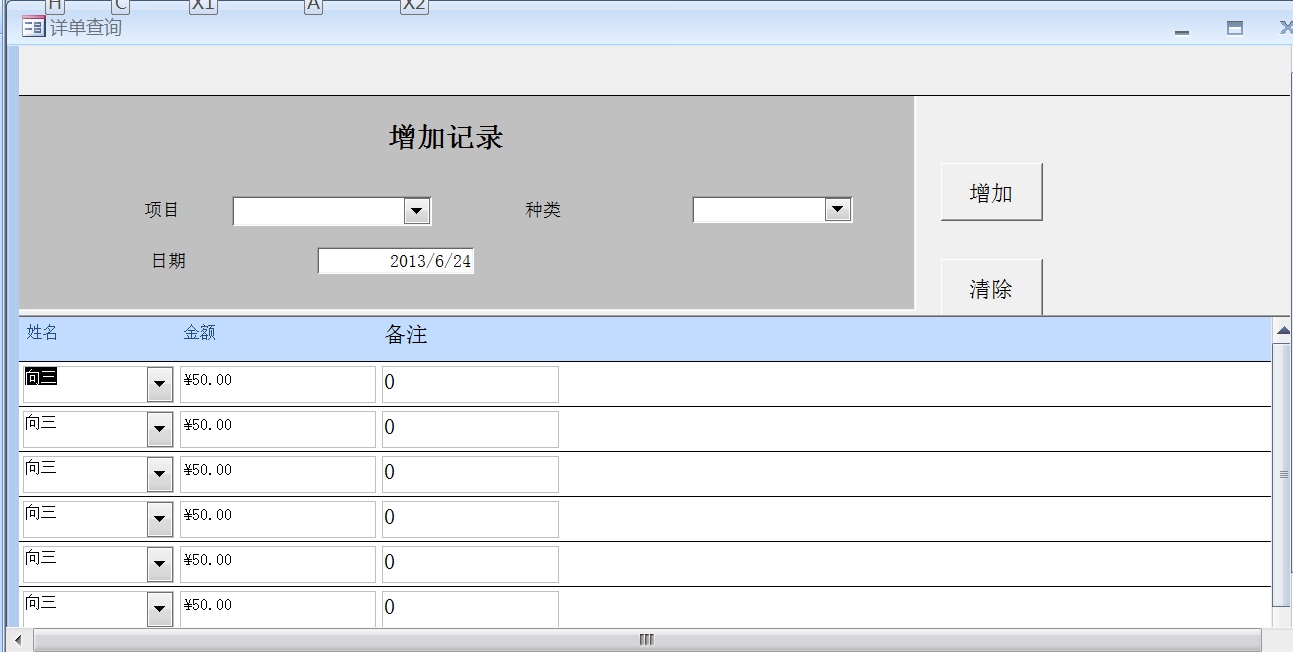Minimize the 详单查询 form window
The width and height of the screenshot is (1293, 652).
(x=1182, y=30)
